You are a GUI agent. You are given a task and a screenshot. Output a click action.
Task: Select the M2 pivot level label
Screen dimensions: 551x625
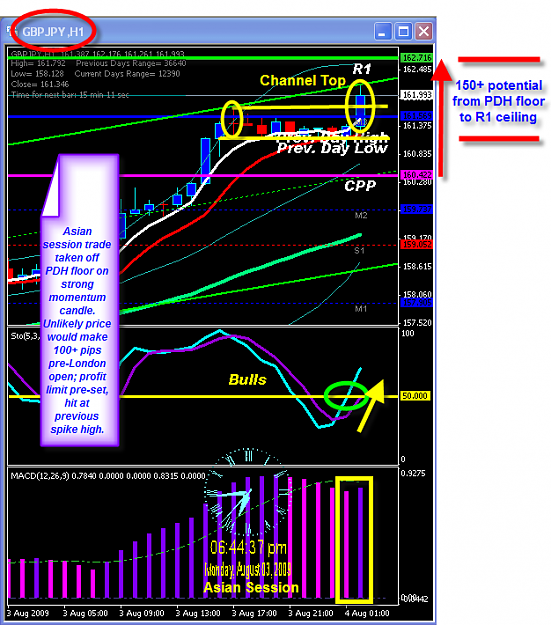coord(361,216)
